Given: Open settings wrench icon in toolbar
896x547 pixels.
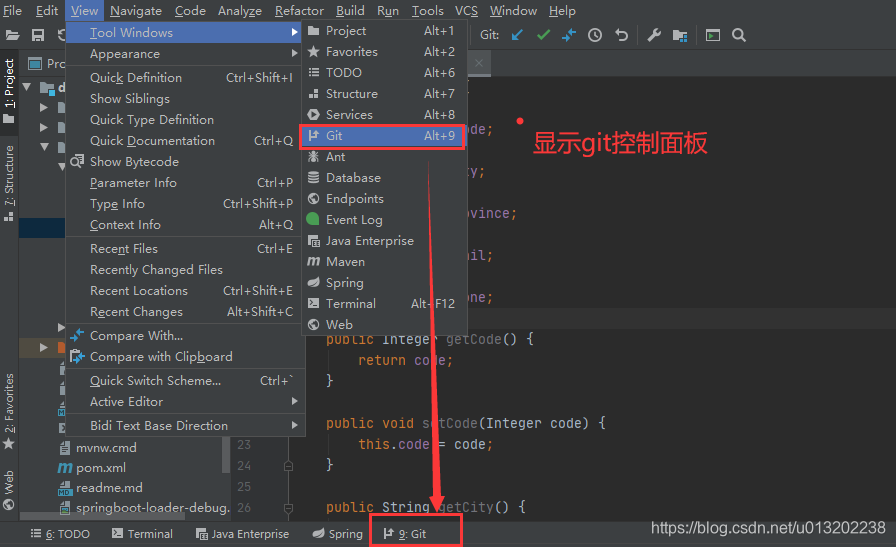Looking at the screenshot, I should [x=654, y=35].
